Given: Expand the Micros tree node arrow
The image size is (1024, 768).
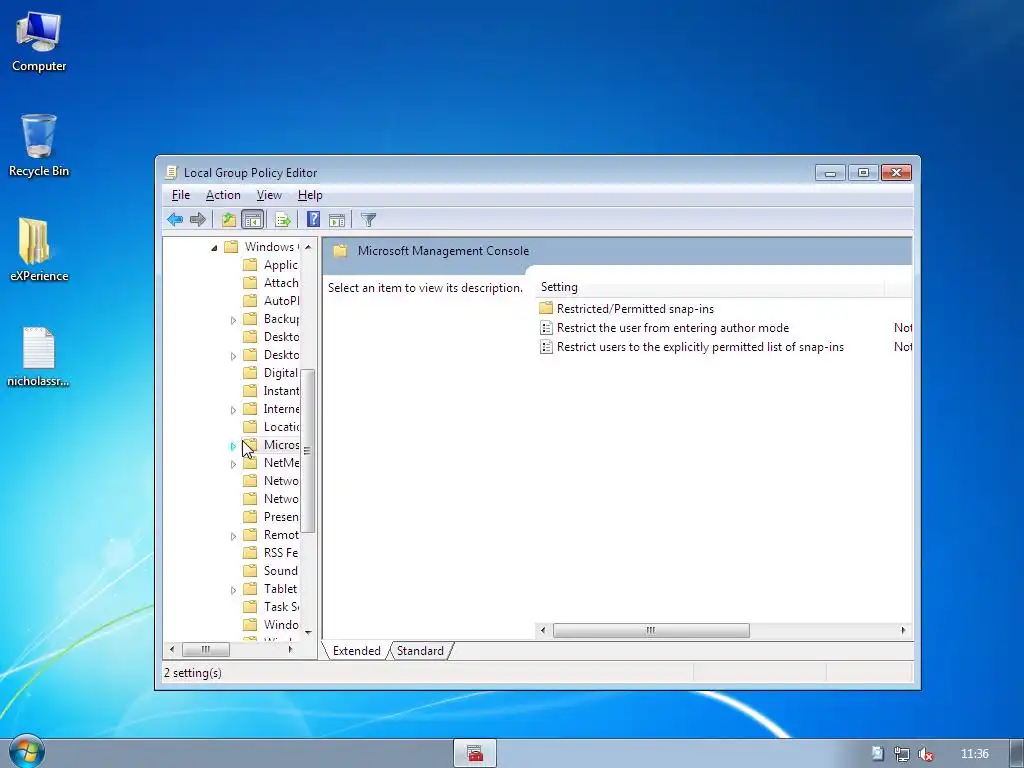Looking at the screenshot, I should (x=233, y=446).
